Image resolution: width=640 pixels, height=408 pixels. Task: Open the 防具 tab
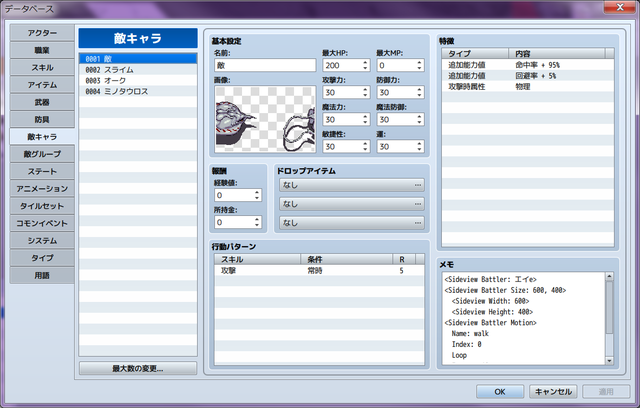coord(42,120)
